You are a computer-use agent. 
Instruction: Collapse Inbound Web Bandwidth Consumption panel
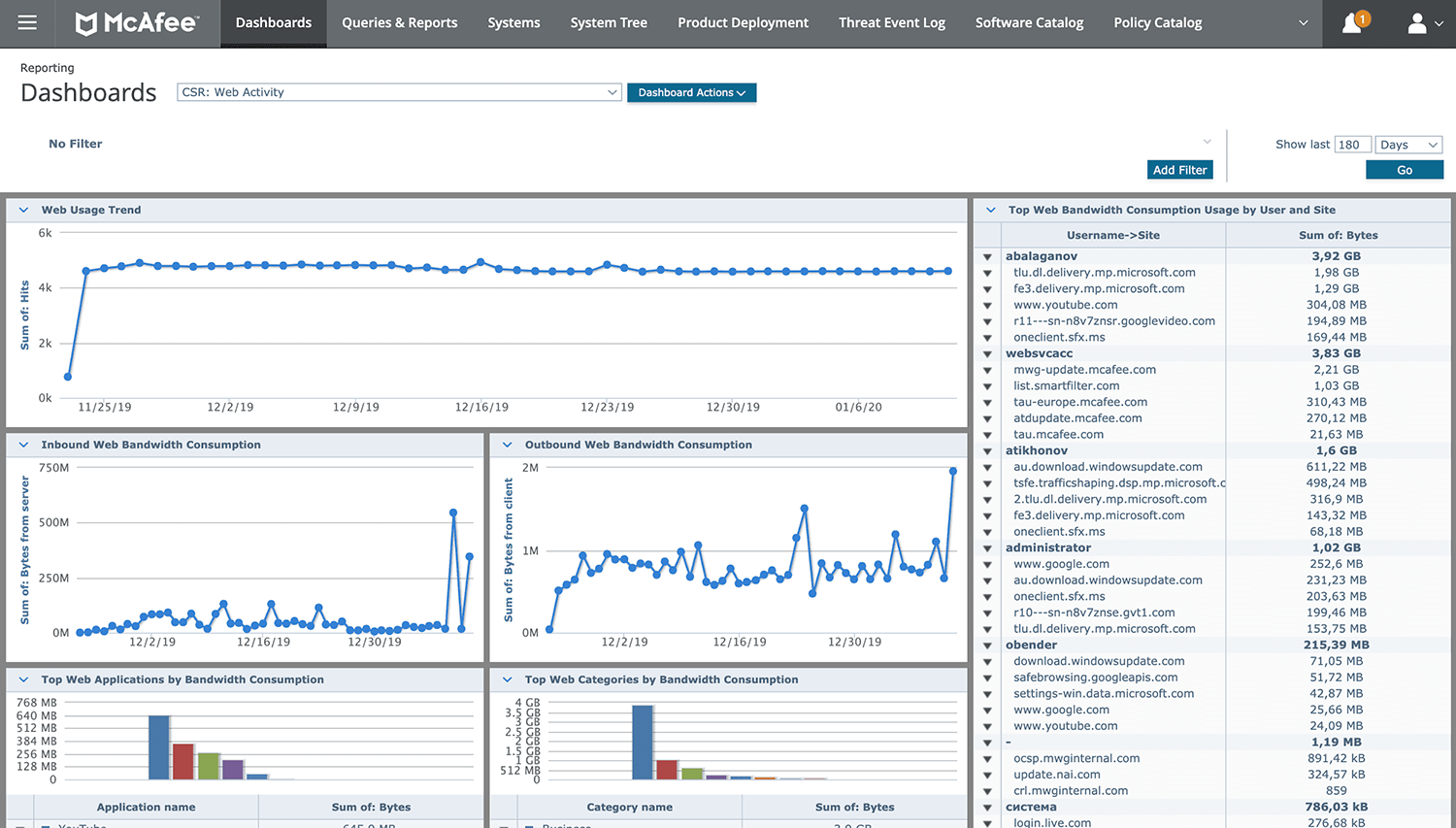[x=23, y=445]
